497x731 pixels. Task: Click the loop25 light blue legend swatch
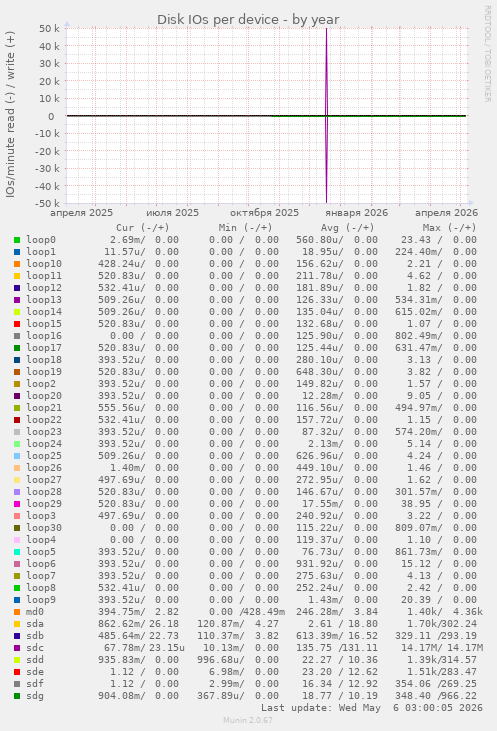tap(17, 456)
